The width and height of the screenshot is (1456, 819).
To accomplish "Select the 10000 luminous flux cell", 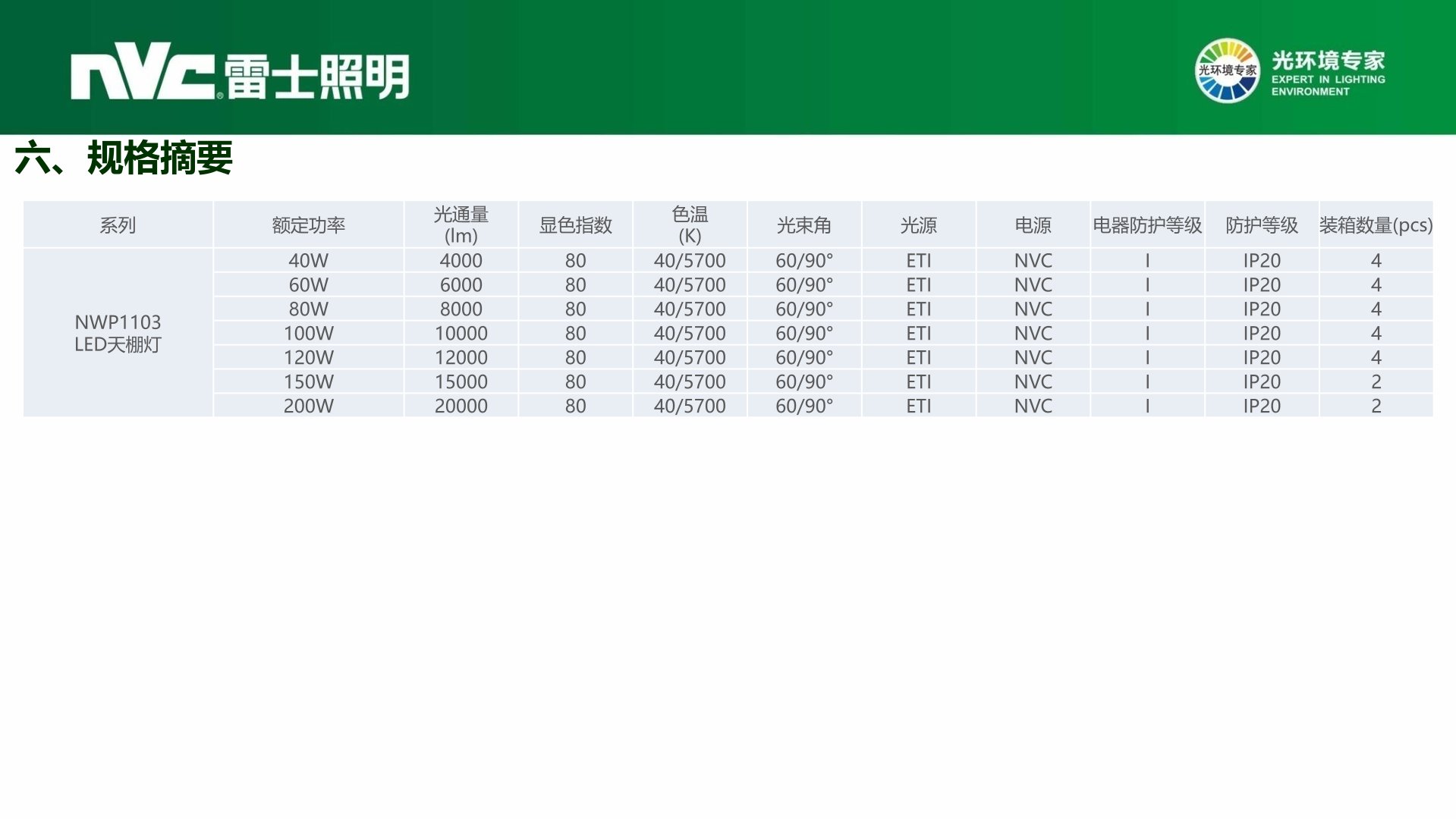I will click(x=461, y=333).
